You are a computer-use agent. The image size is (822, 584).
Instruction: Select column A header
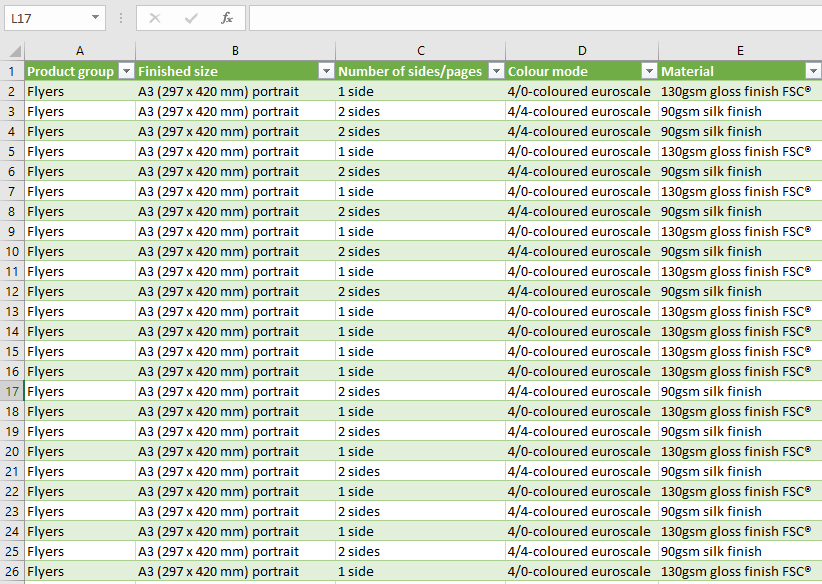tap(80, 51)
